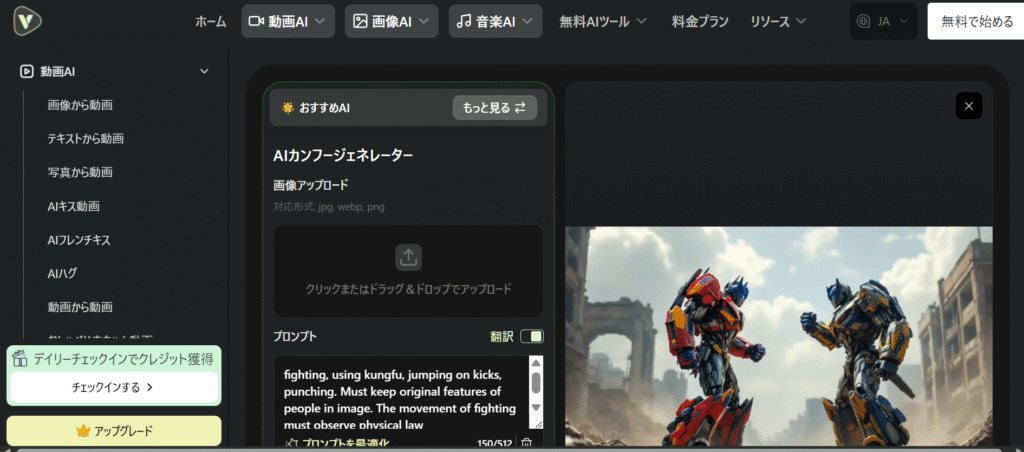Click the prompt scrollbar up arrow
This screenshot has width=1024, height=452.
(x=536, y=364)
